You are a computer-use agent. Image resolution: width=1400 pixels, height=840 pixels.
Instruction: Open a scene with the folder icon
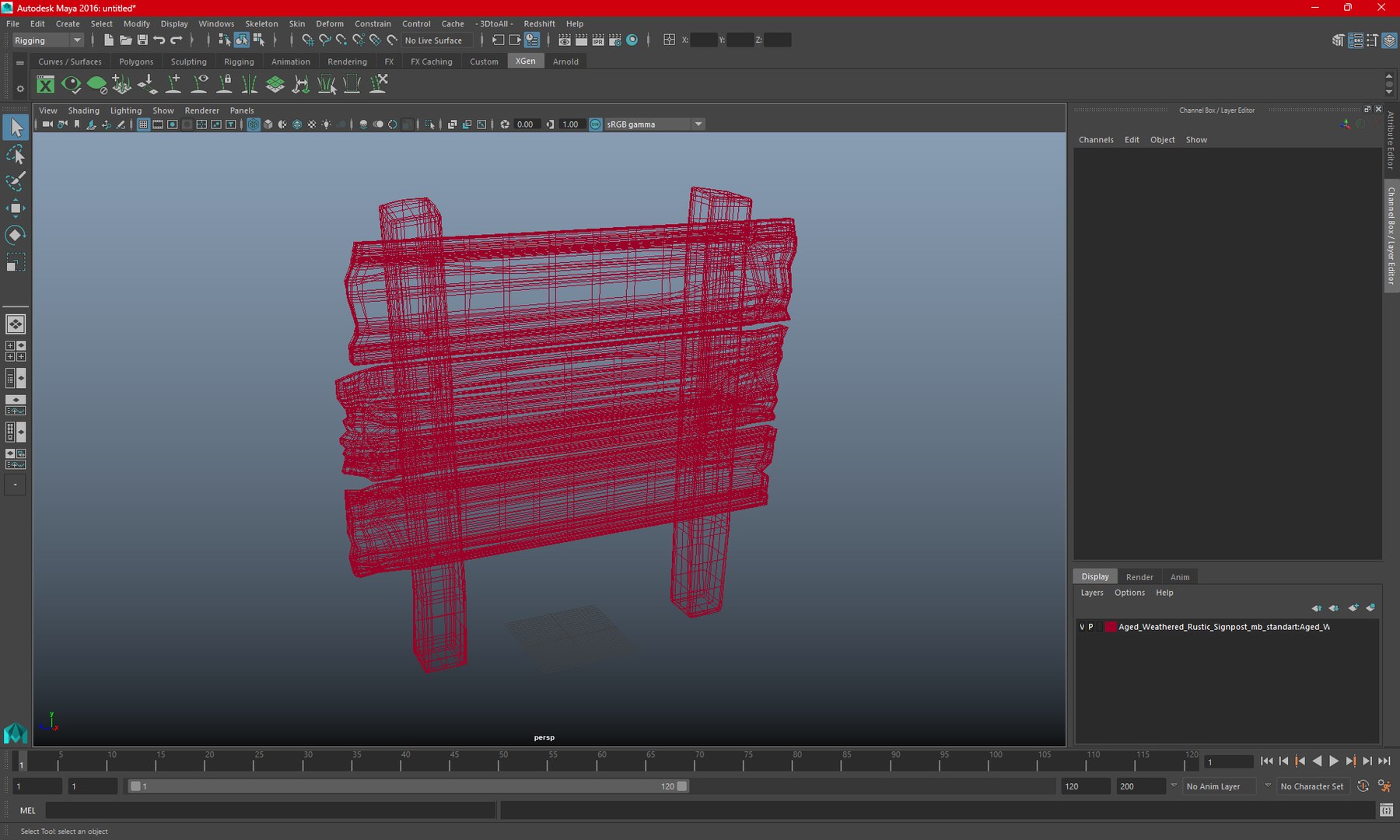125,40
